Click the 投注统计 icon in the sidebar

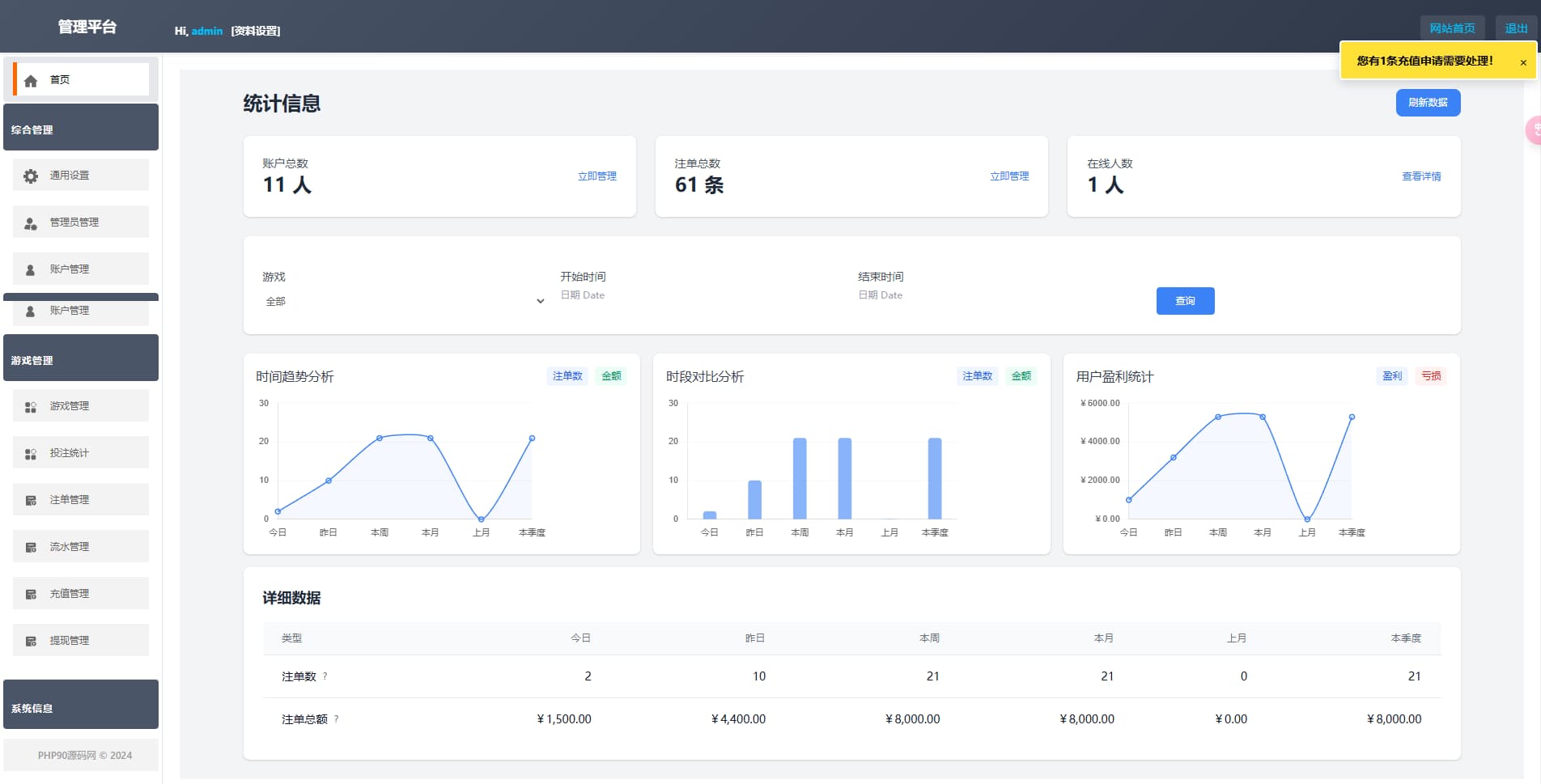tap(31, 454)
